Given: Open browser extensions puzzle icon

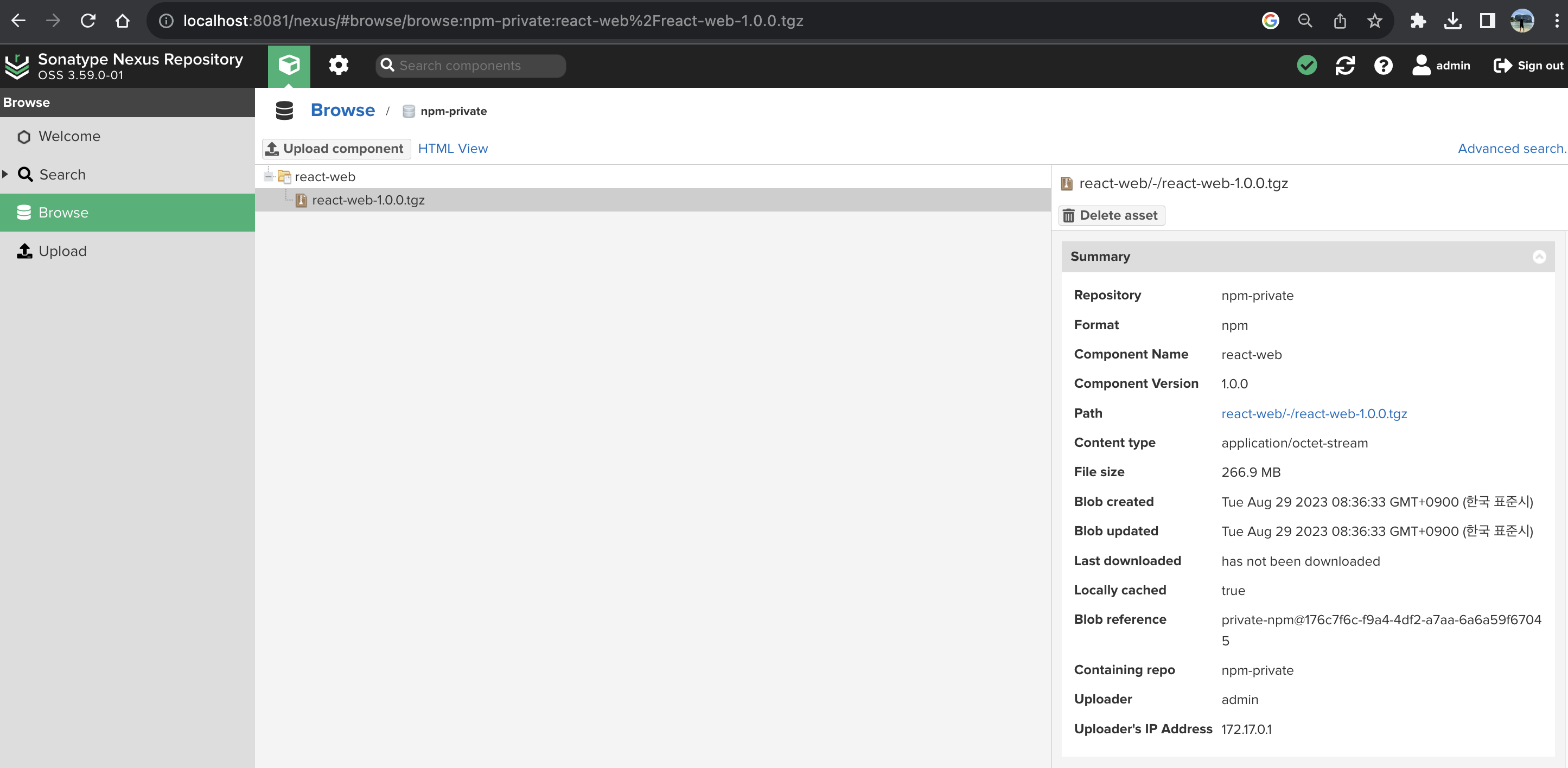Looking at the screenshot, I should tap(1418, 21).
